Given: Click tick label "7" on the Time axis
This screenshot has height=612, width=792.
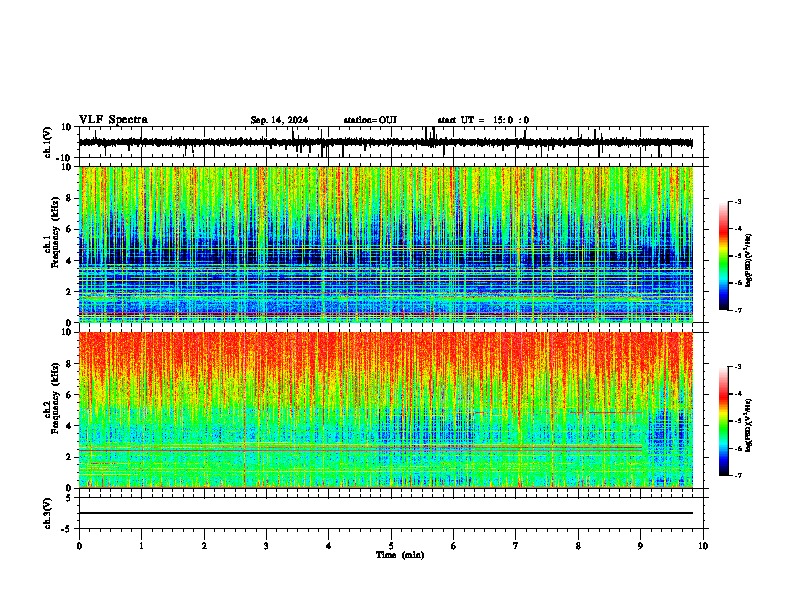Looking at the screenshot, I should pyautogui.click(x=516, y=546).
